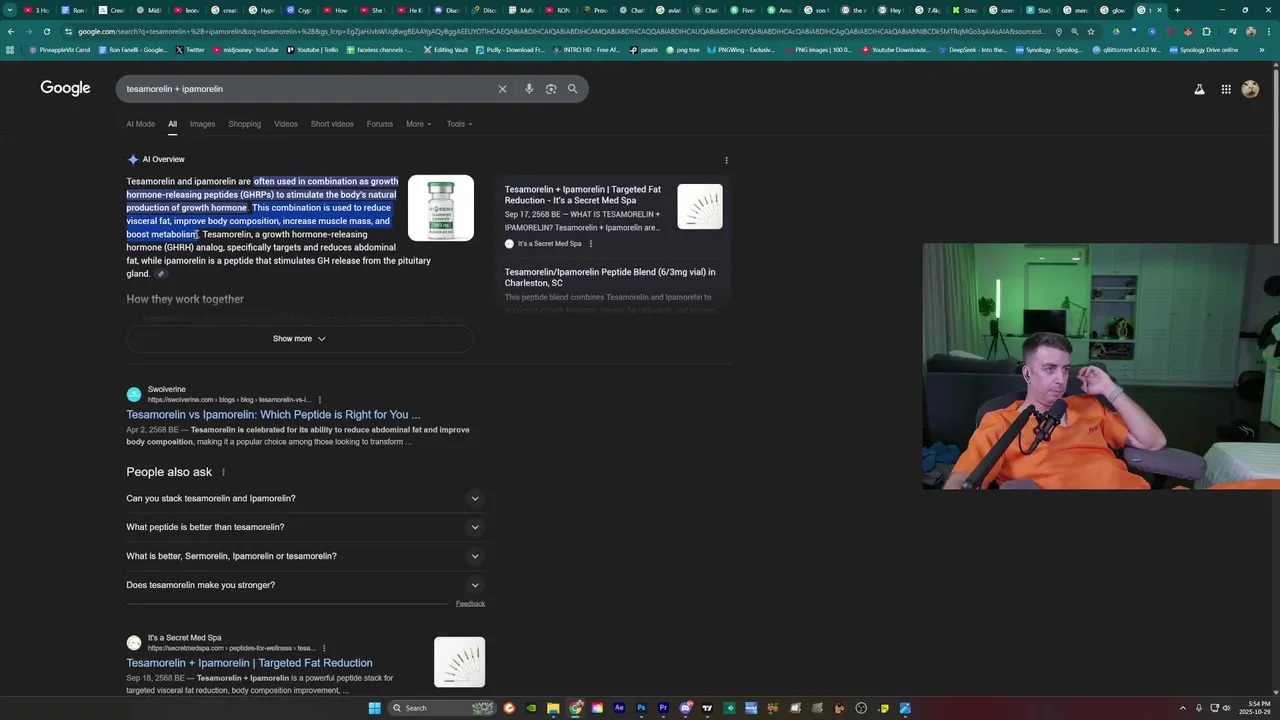
Task: Click the source link chip after 'gland.'
Action: click(x=161, y=274)
